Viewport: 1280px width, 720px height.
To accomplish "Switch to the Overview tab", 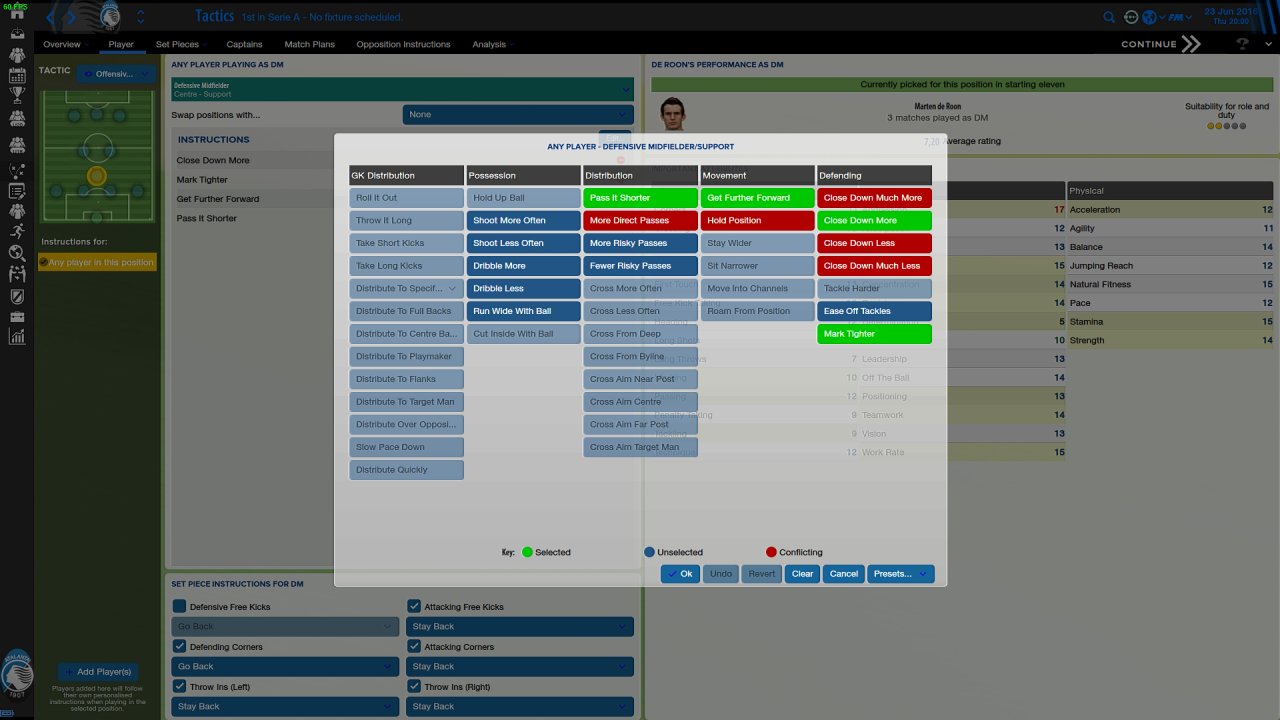I will tap(62, 44).
